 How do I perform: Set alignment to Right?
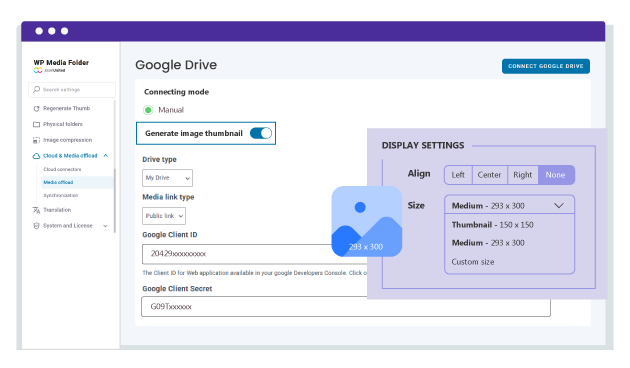522,175
